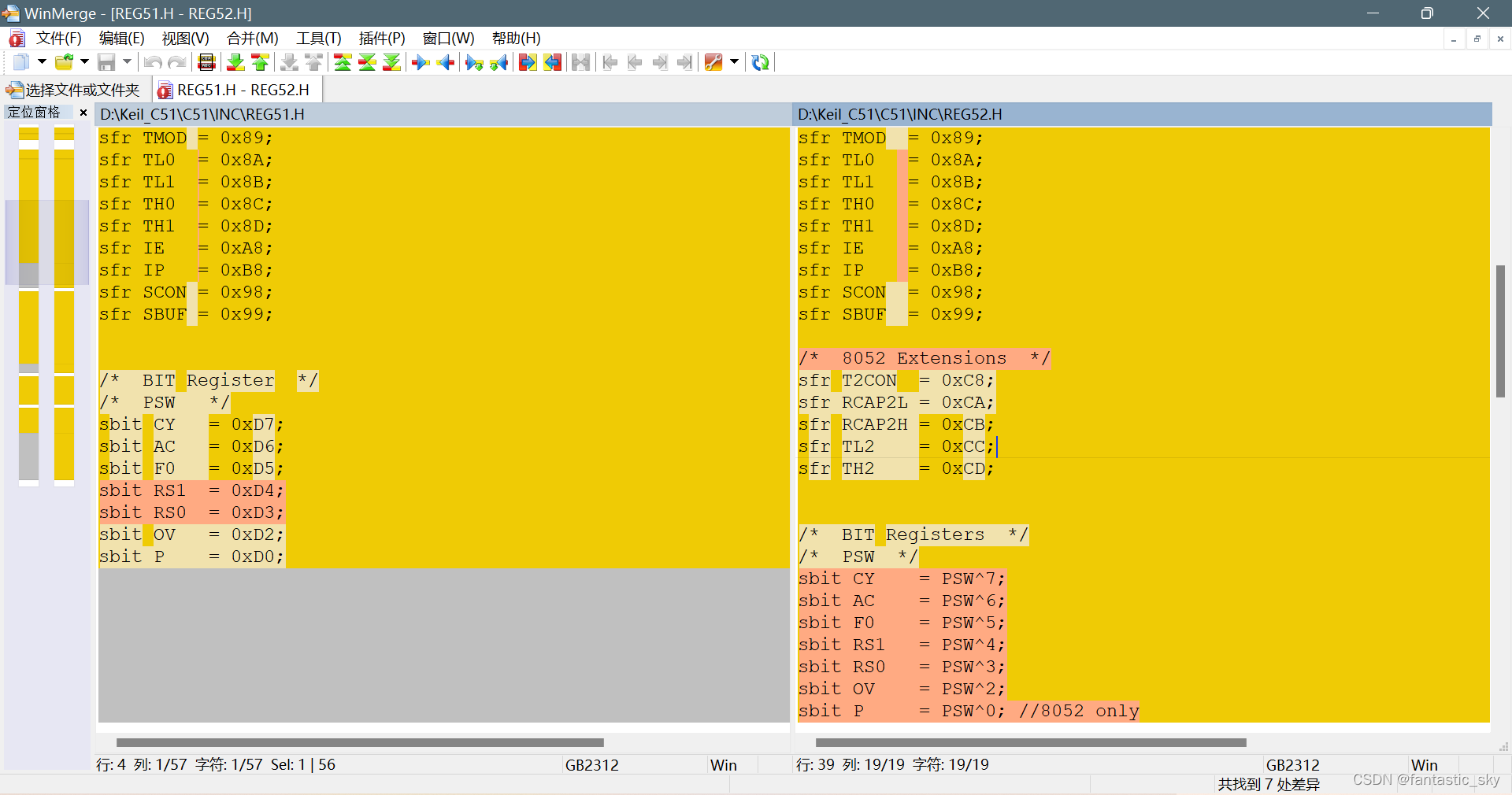Go to previous conflict (gray up arrow)
Screen dimensions: 1512x795
(313, 62)
